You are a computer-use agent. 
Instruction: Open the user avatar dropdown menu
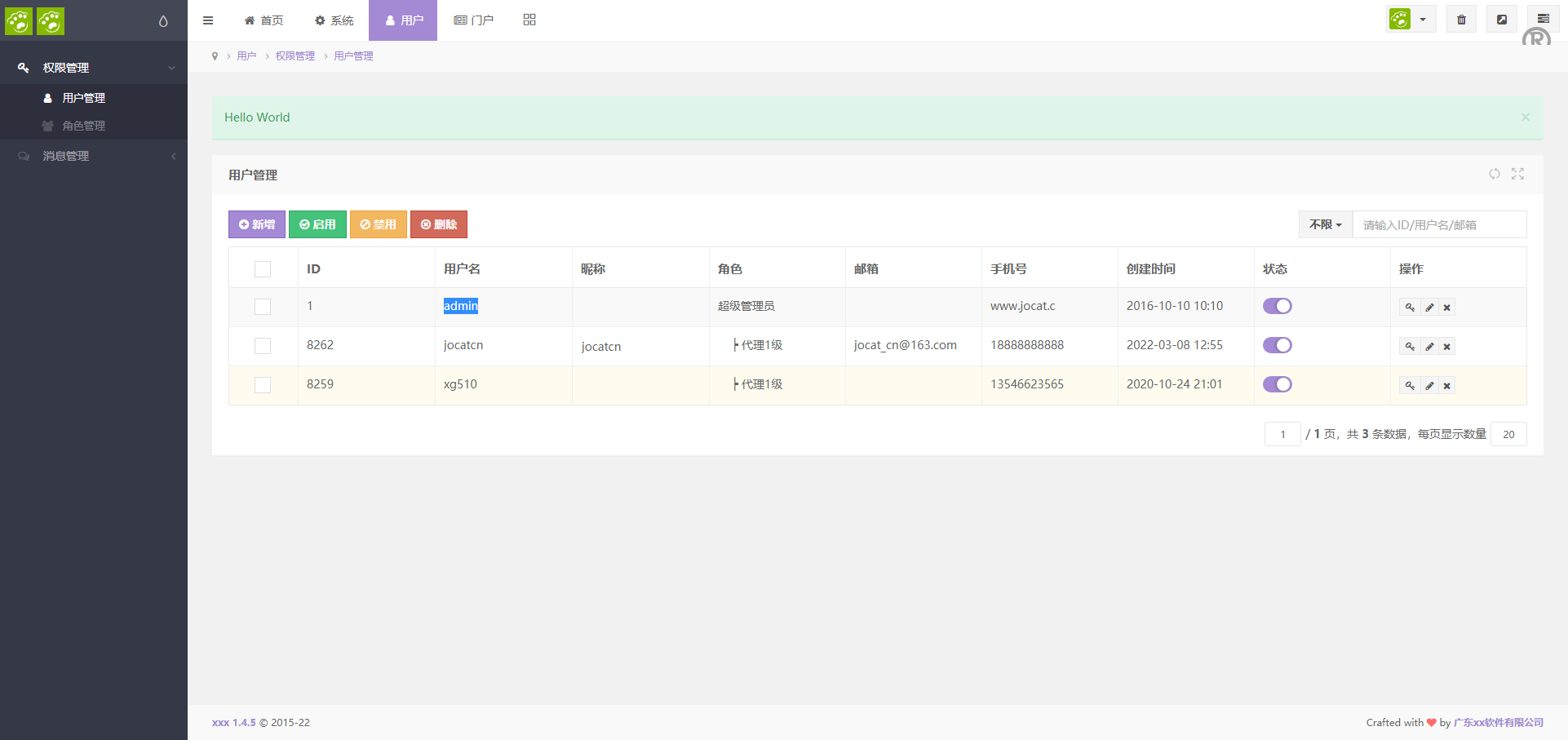click(x=1409, y=20)
